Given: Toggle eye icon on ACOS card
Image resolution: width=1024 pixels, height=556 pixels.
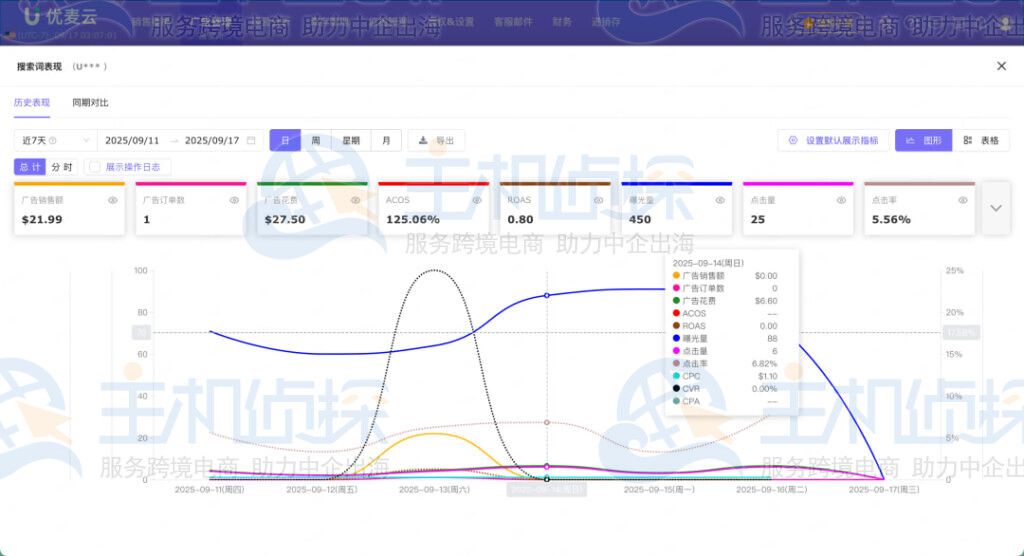Looking at the screenshot, I should (x=477, y=200).
